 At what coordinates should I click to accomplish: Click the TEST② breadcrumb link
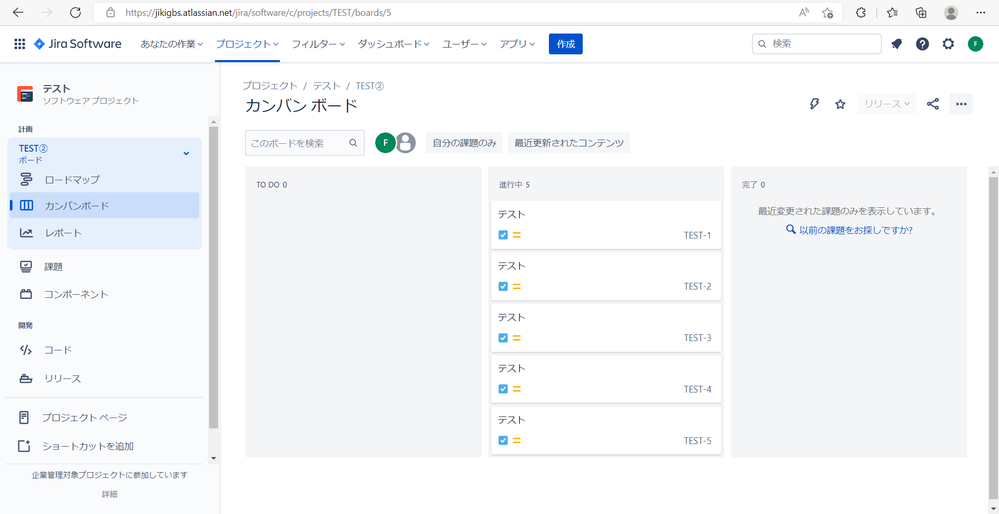pos(370,85)
